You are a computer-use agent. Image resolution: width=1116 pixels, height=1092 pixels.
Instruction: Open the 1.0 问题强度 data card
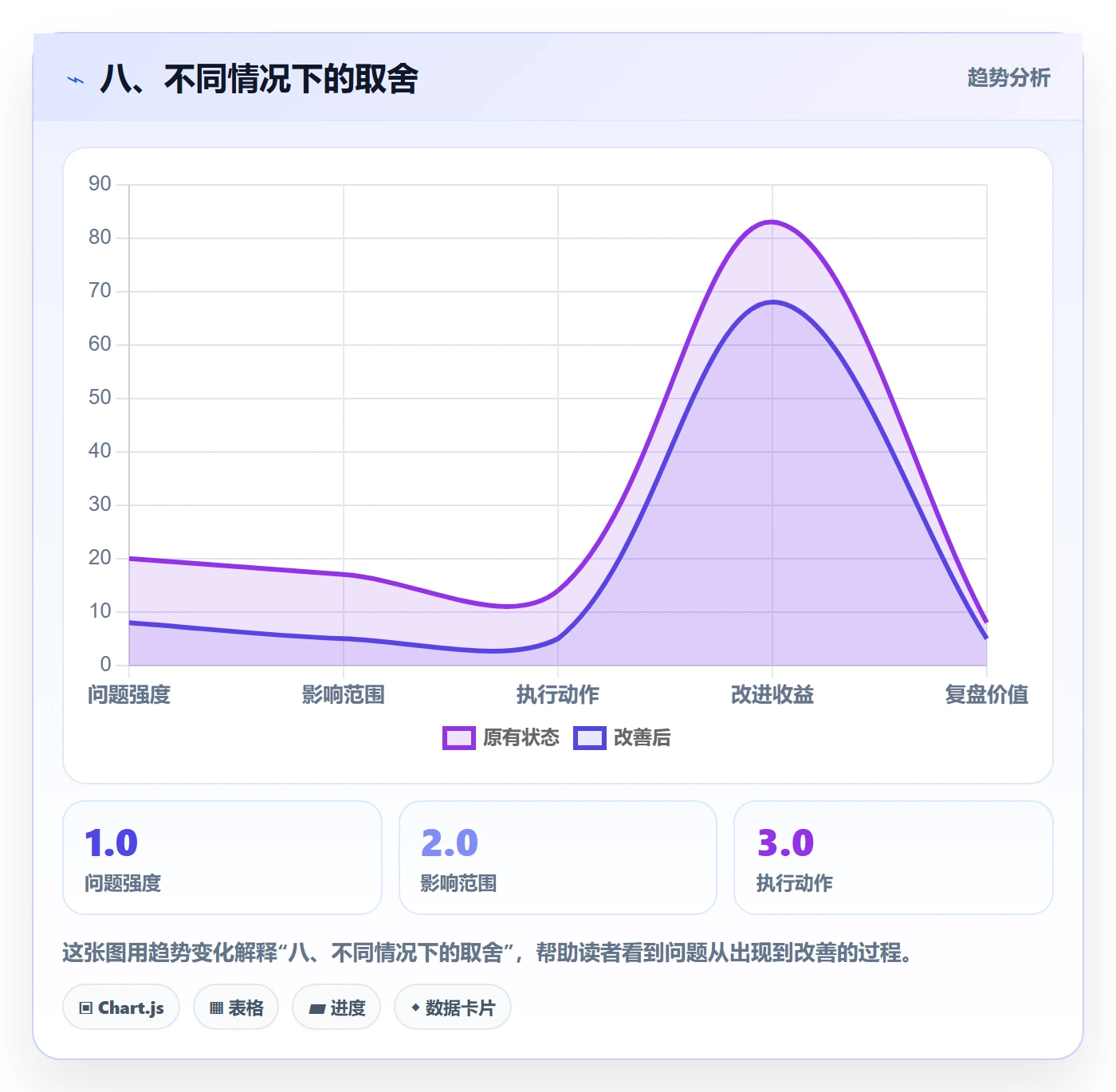[x=222, y=858]
